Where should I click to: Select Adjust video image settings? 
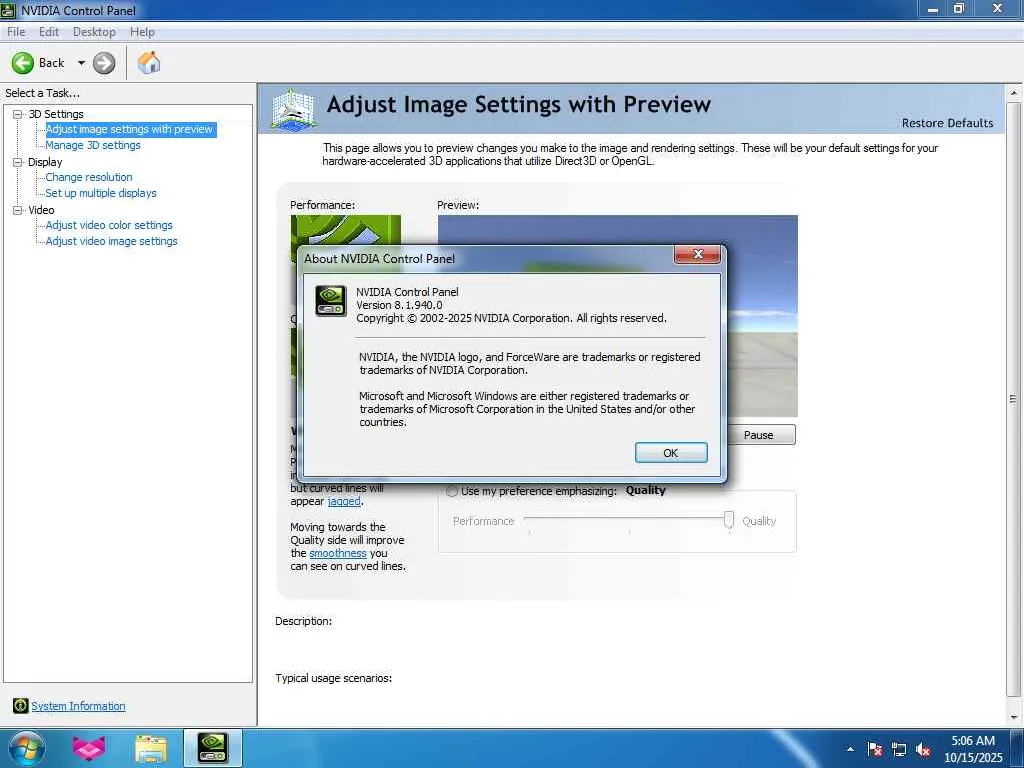pos(112,241)
